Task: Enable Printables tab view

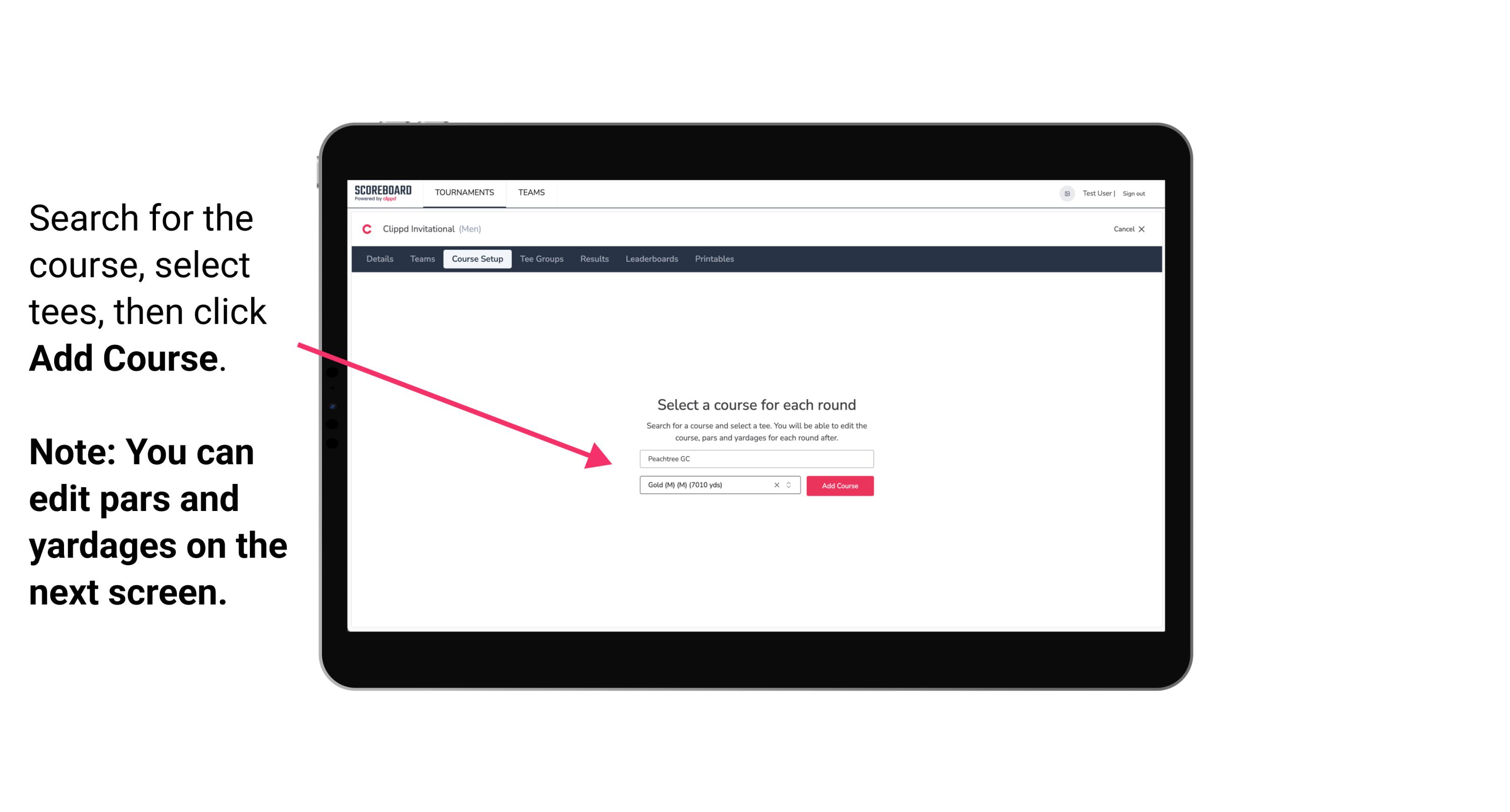Action: point(715,259)
